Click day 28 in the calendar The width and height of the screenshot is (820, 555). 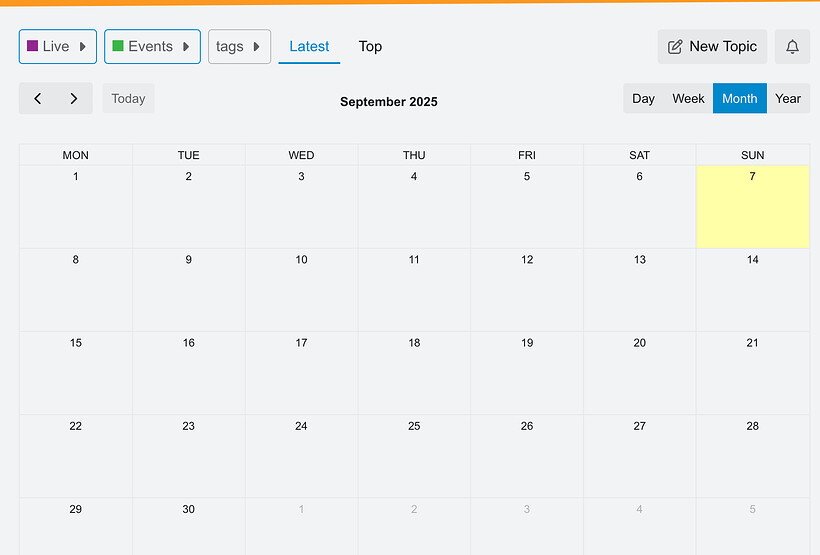click(753, 456)
